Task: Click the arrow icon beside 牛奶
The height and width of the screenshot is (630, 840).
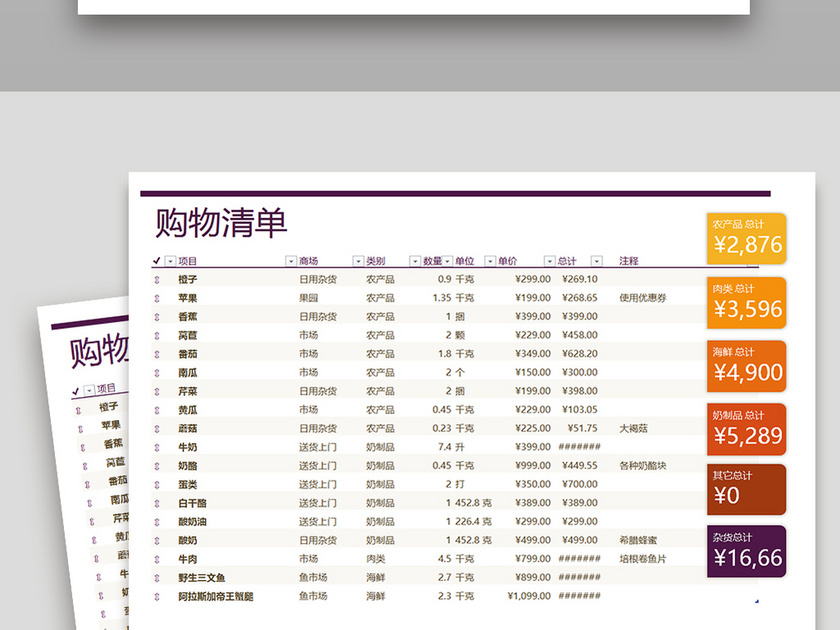Action: point(156,447)
